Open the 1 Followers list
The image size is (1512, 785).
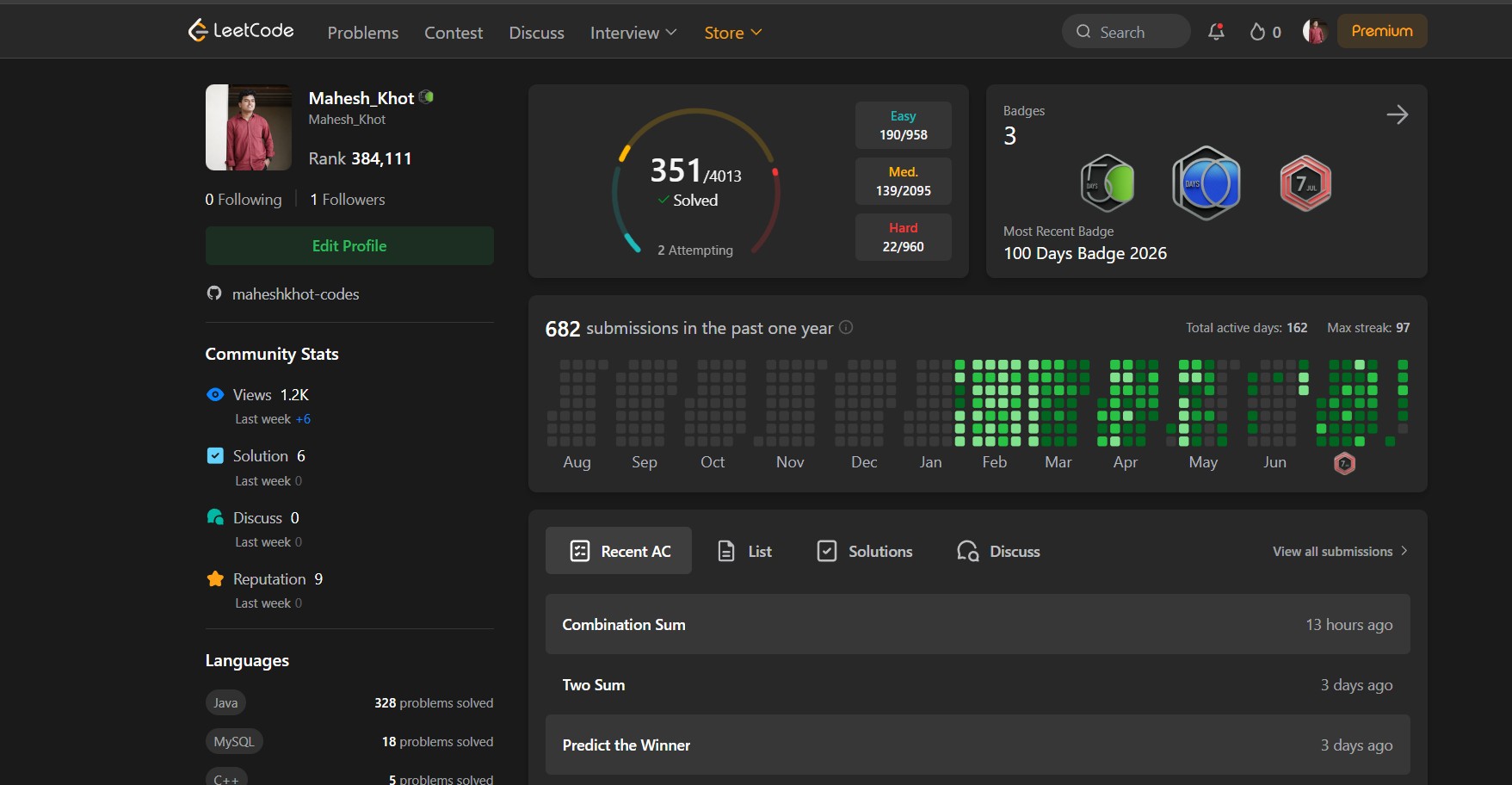pyautogui.click(x=348, y=199)
